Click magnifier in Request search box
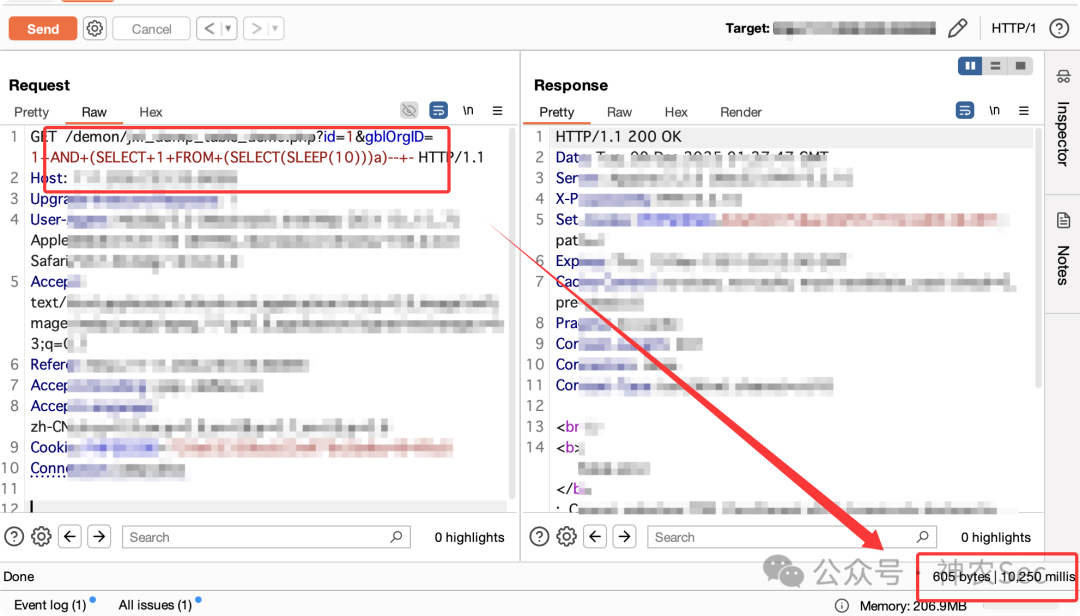This screenshot has width=1080, height=616. [x=396, y=537]
